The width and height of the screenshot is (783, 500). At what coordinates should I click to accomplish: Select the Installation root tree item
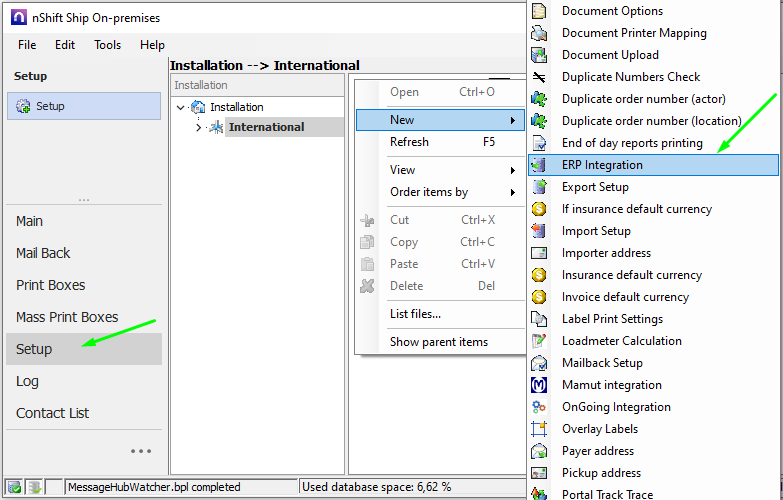coord(237,107)
